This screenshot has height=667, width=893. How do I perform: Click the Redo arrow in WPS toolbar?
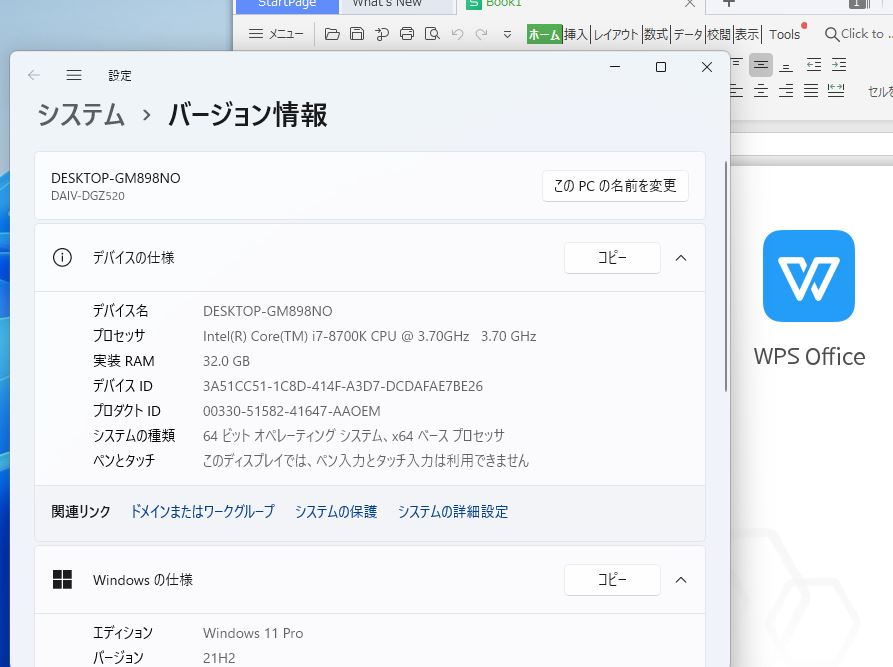click(482, 34)
